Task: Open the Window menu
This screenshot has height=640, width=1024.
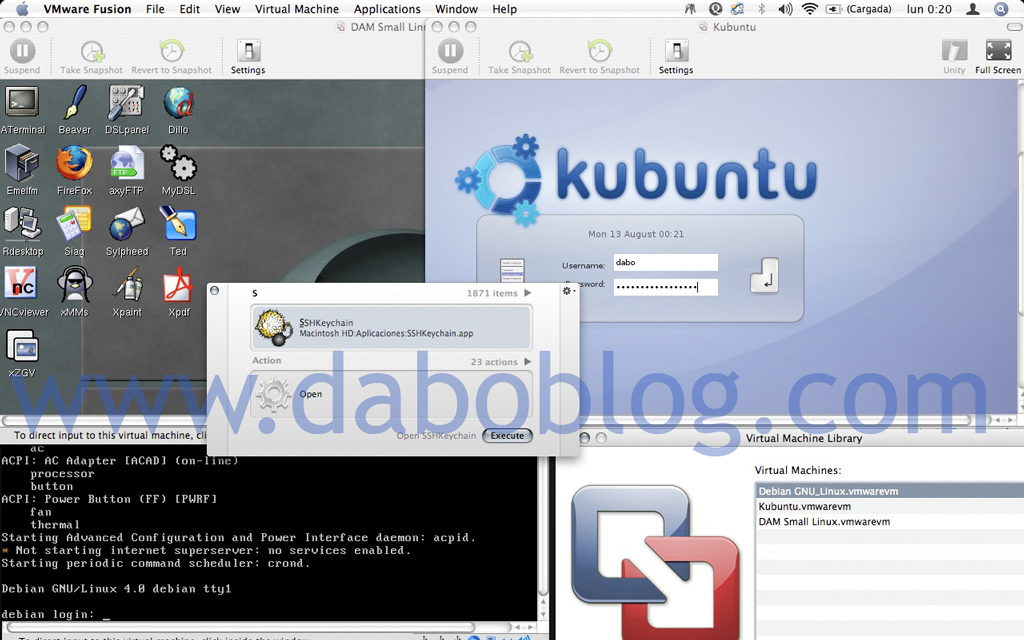Action: pyautogui.click(x=456, y=9)
